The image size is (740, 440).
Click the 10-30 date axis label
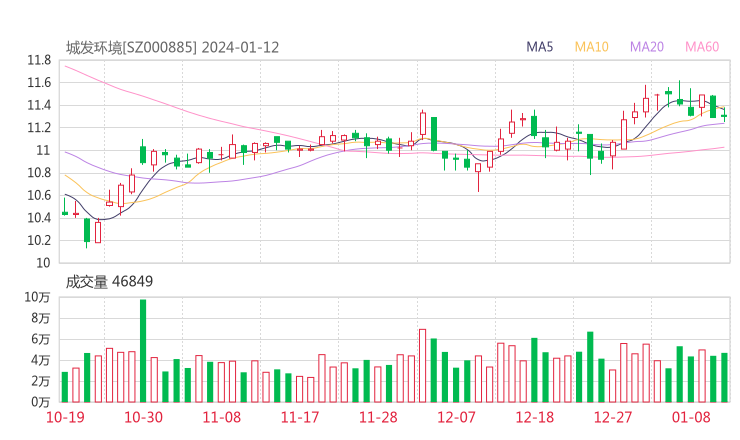pos(143,417)
